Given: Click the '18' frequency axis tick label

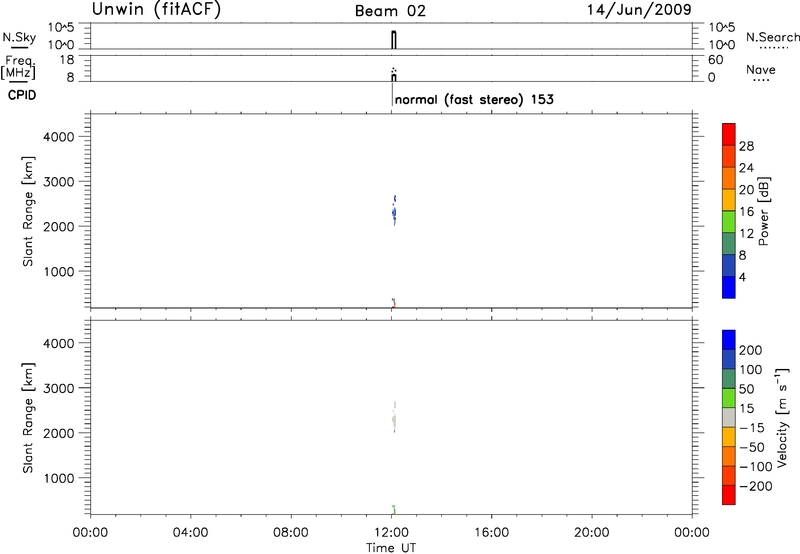Looking at the screenshot, I should pos(66,60).
